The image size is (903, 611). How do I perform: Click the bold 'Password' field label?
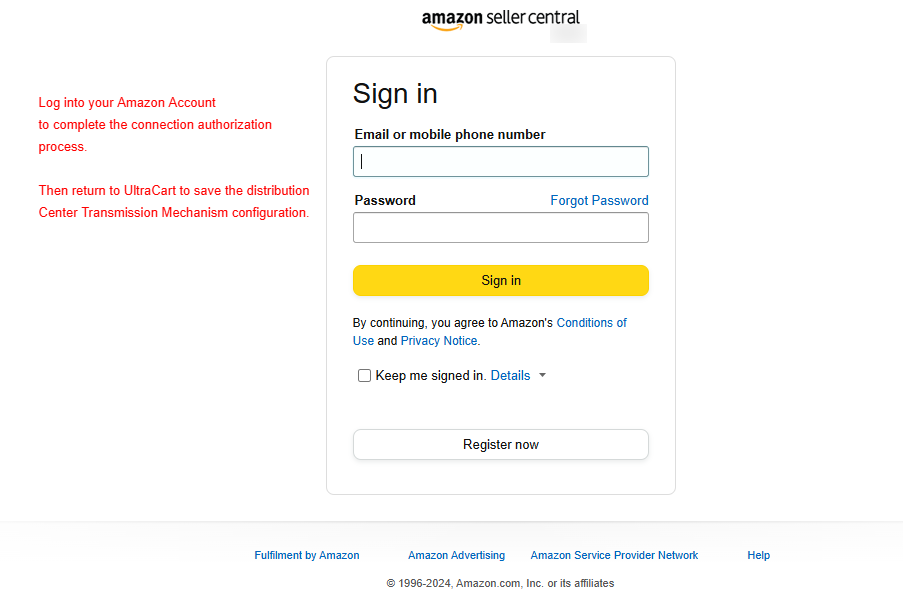point(385,200)
